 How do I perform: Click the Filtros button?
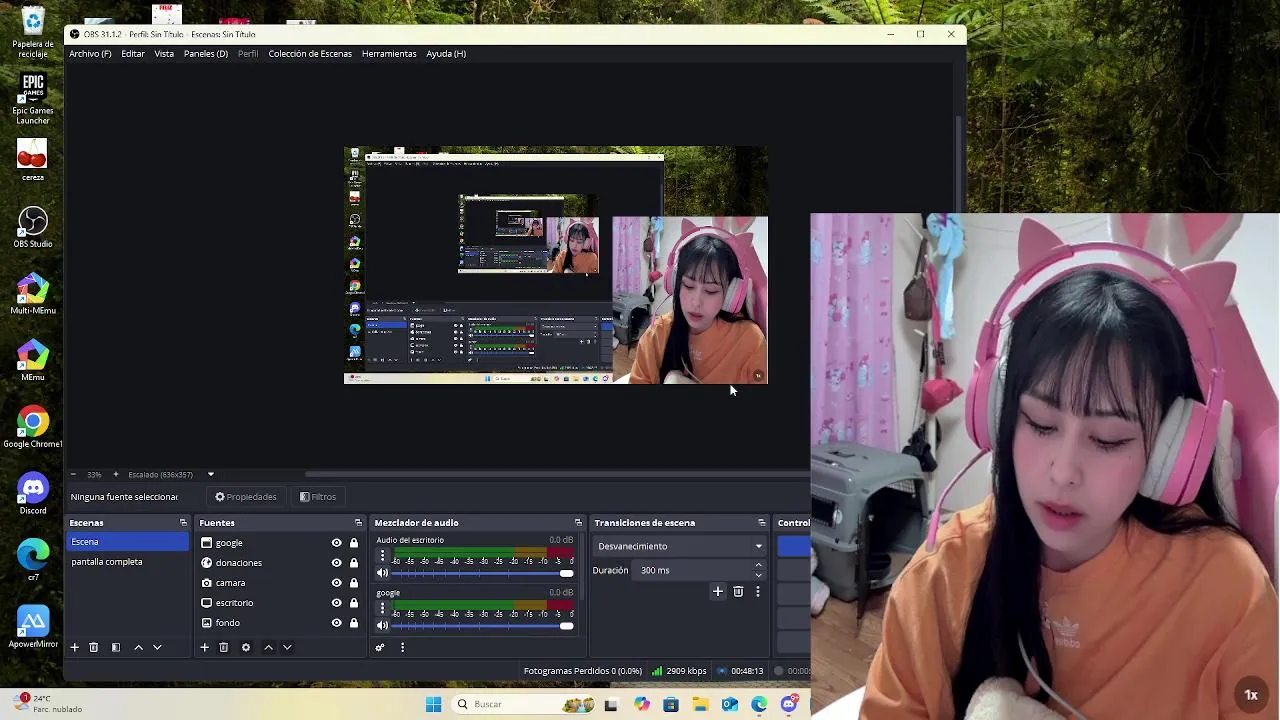(x=318, y=497)
